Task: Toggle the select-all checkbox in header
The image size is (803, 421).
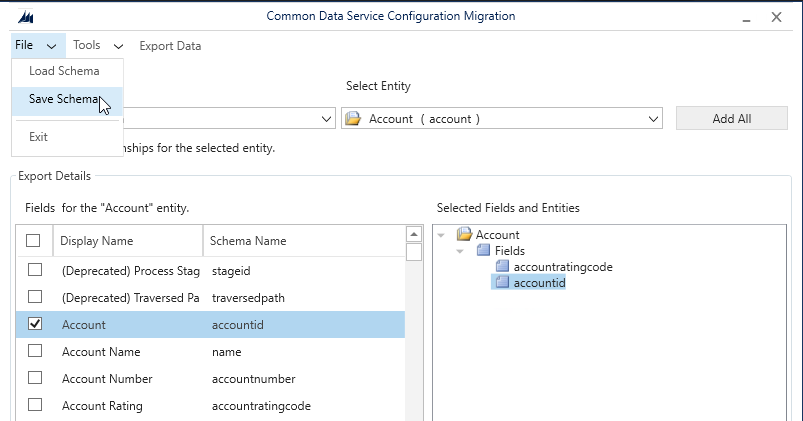Action: pyautogui.click(x=33, y=240)
